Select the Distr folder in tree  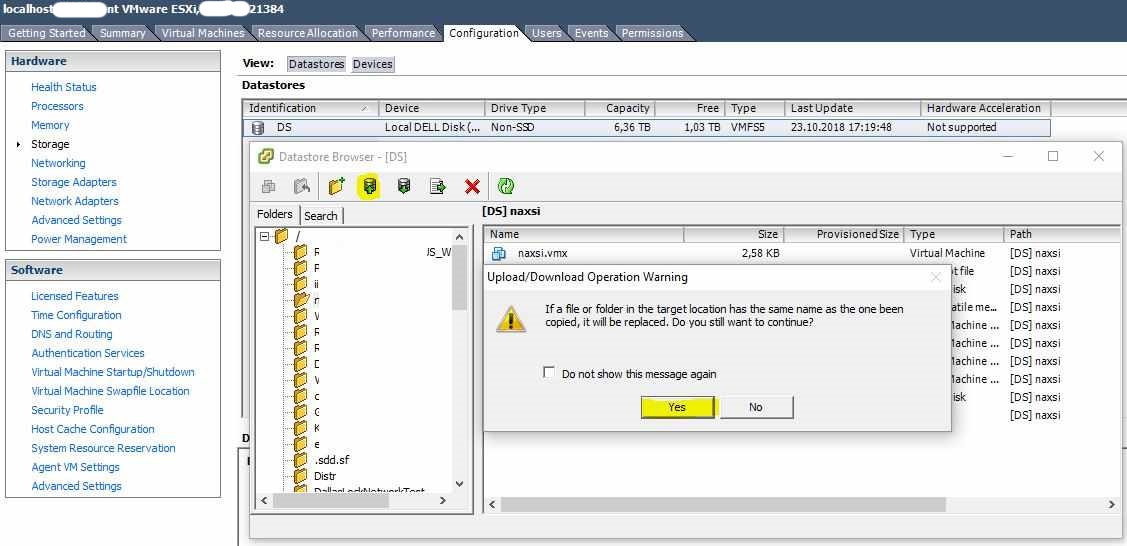325,476
